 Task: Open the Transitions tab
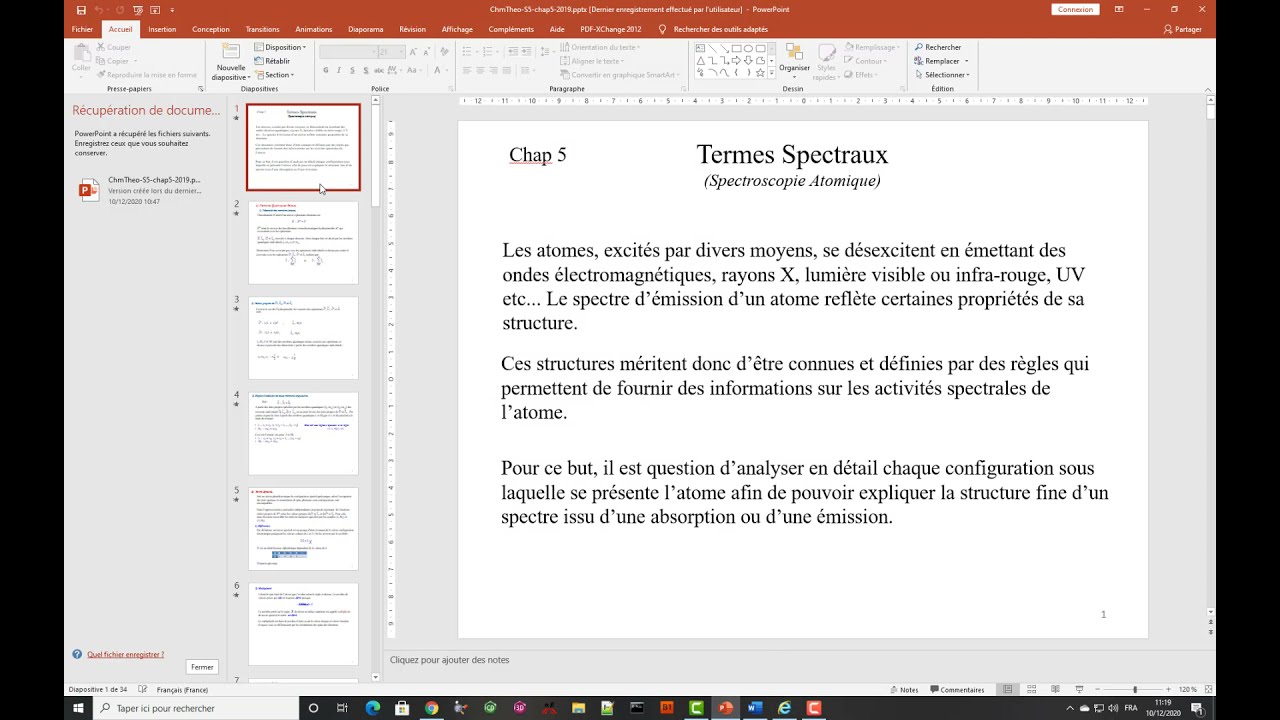[x=262, y=29]
